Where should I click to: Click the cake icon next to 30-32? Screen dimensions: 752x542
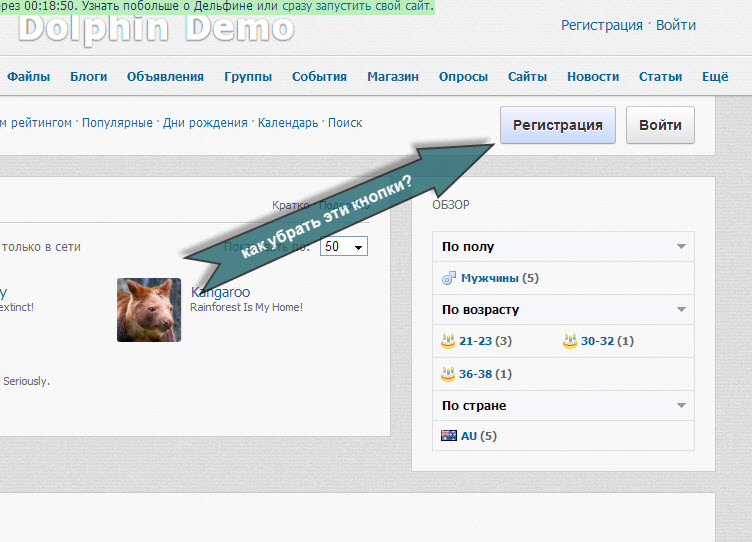click(570, 341)
